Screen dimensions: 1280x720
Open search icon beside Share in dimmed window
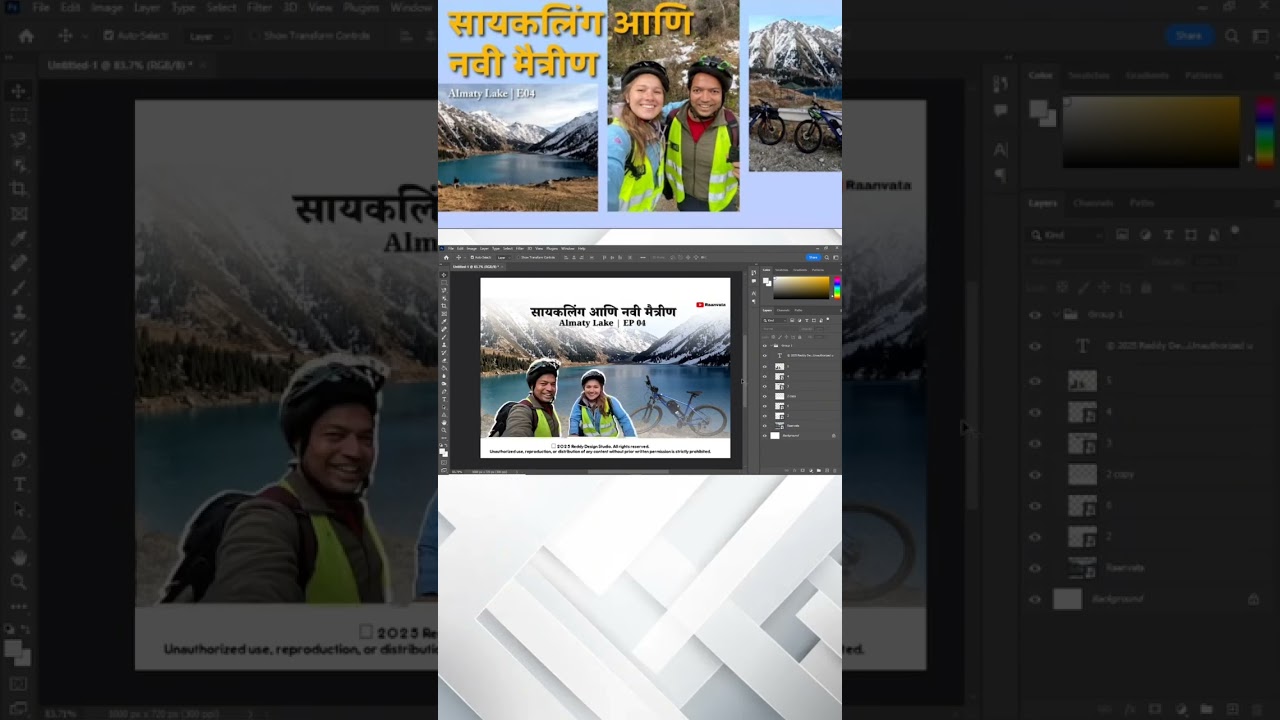1232,36
